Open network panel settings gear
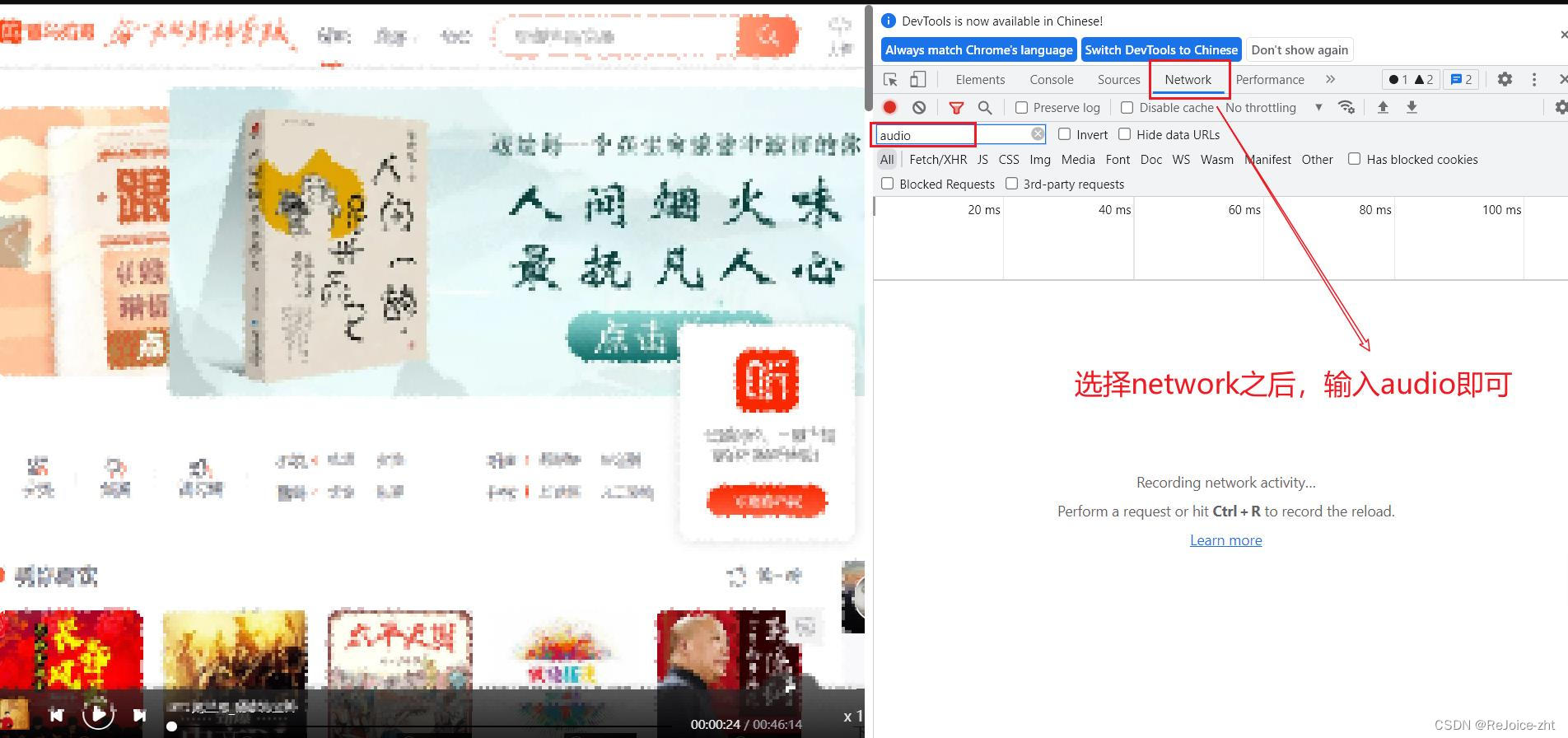This screenshot has height=738, width=1568. 1561,107
